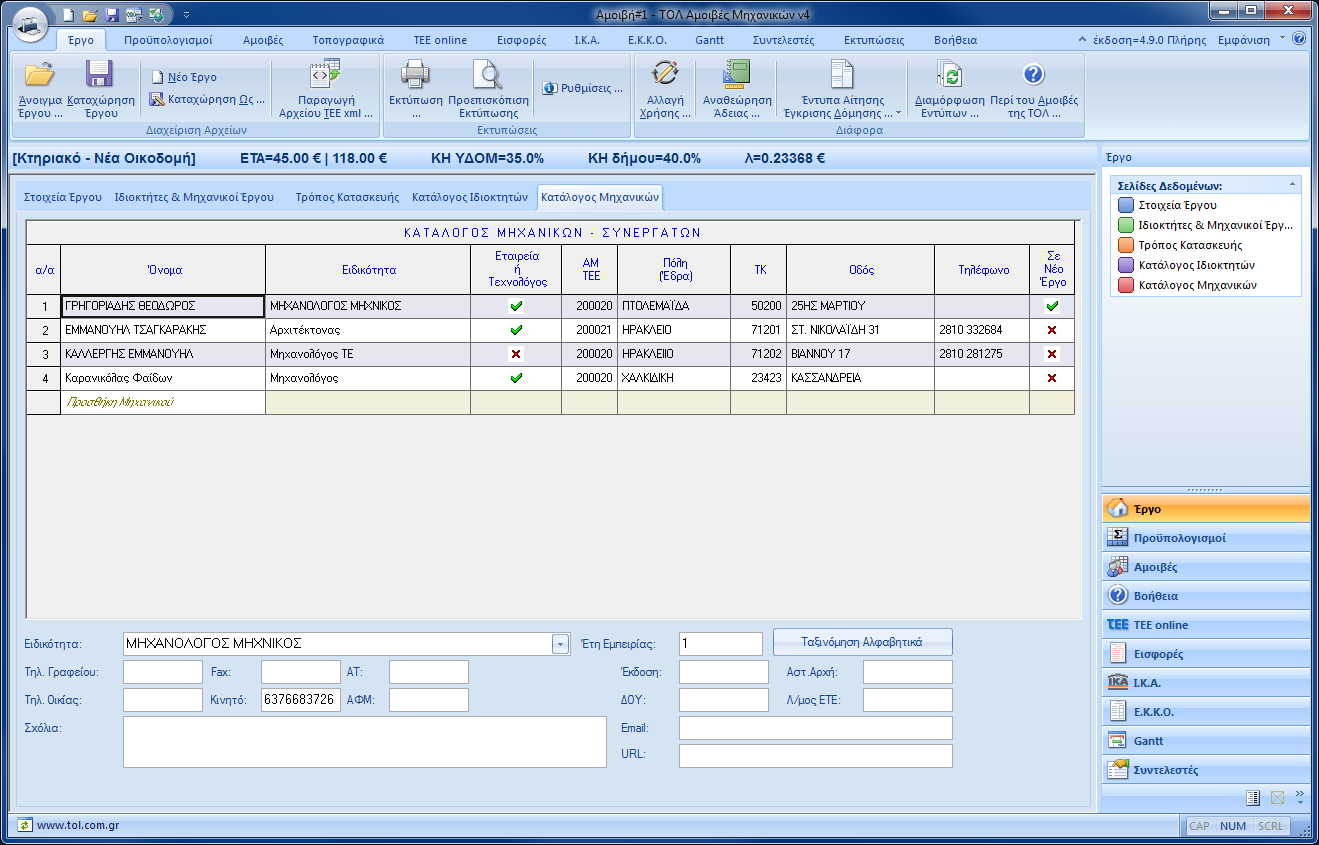
Task: Open Προϋπολογισμοί in navigation pane
Action: (x=1206, y=538)
